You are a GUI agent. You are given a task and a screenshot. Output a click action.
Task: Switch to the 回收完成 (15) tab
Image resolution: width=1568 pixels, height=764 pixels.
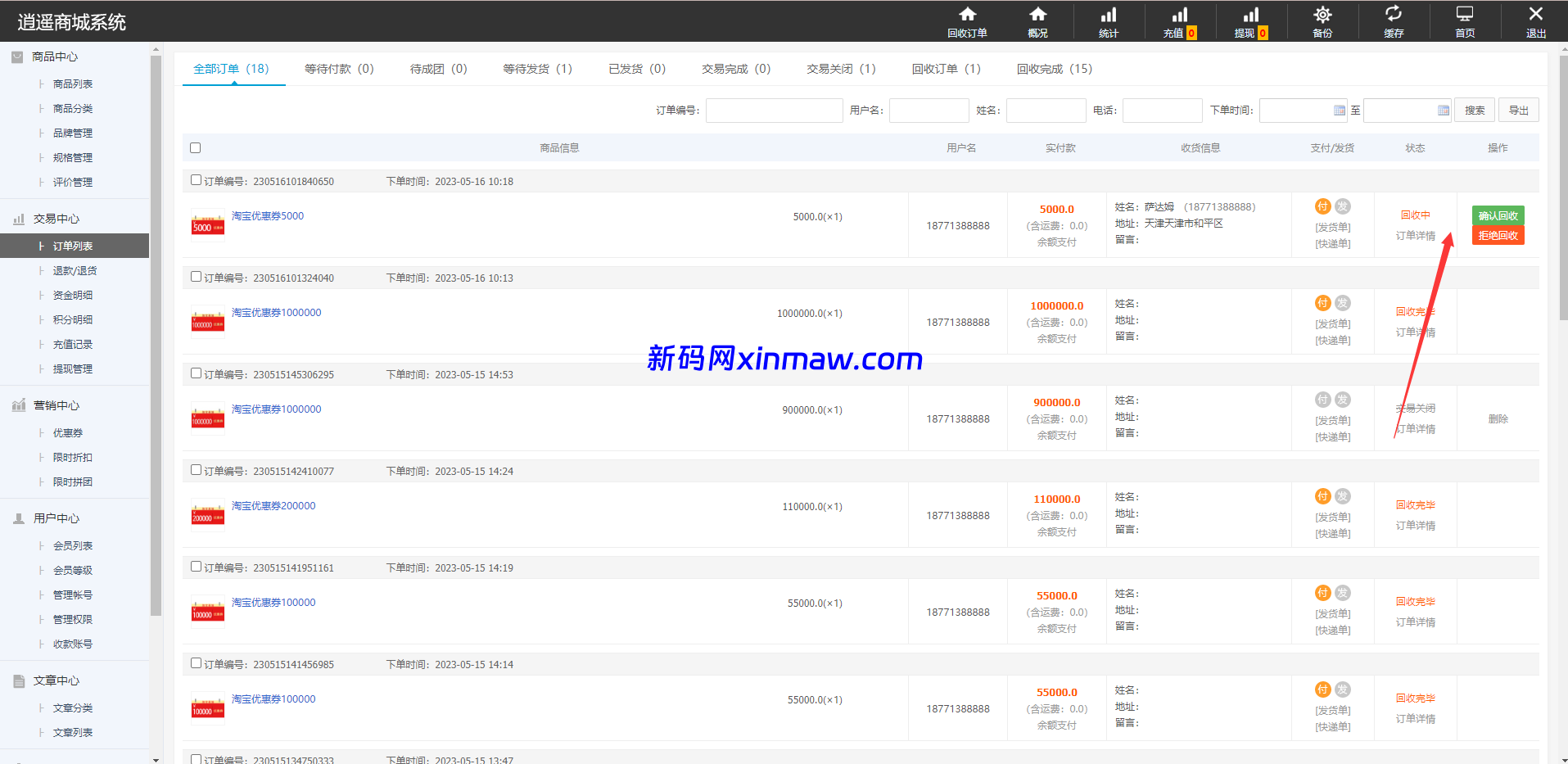(1054, 69)
